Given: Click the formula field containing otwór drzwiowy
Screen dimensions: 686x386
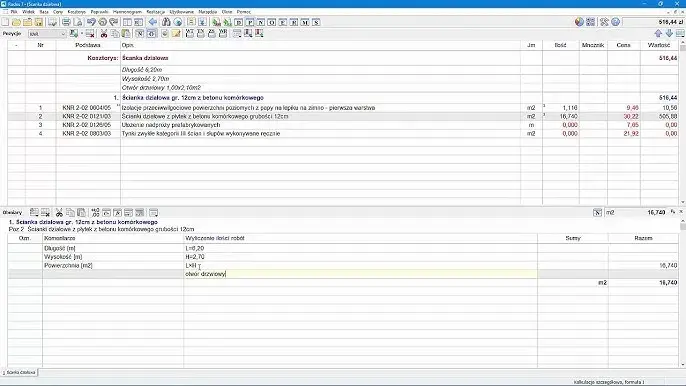Looking at the screenshot, I should [360, 274].
